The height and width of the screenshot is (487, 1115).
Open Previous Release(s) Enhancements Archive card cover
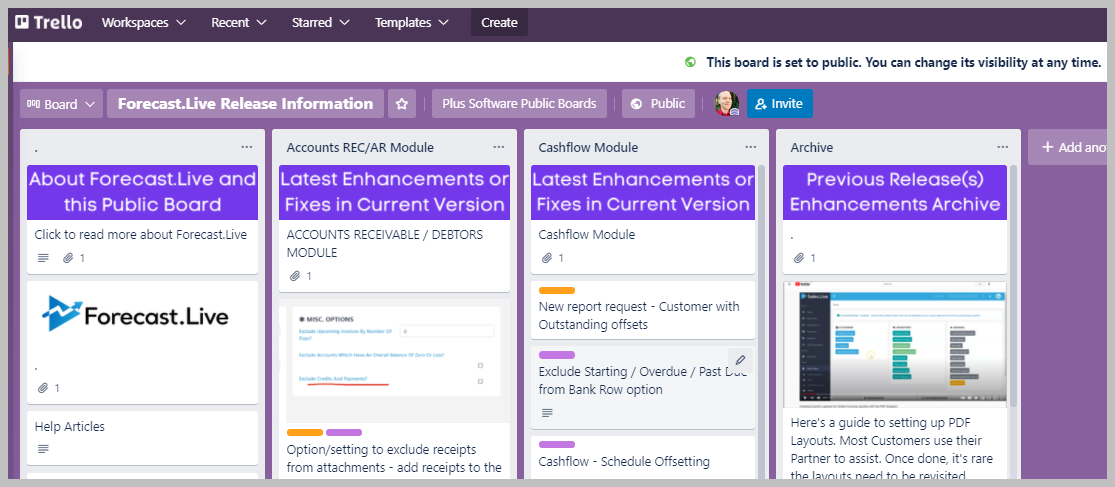pos(895,192)
